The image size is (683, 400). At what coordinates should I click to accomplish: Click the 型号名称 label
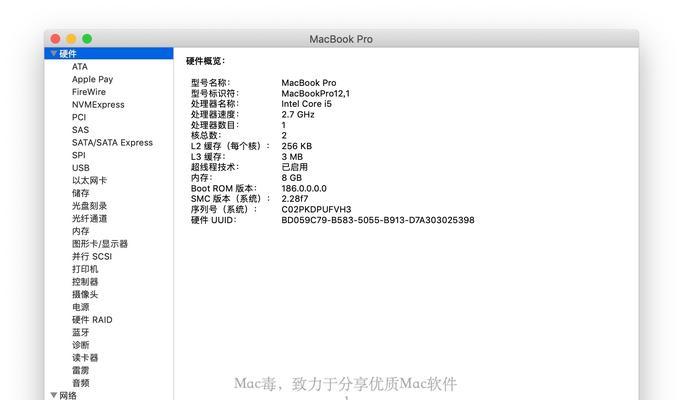point(210,82)
